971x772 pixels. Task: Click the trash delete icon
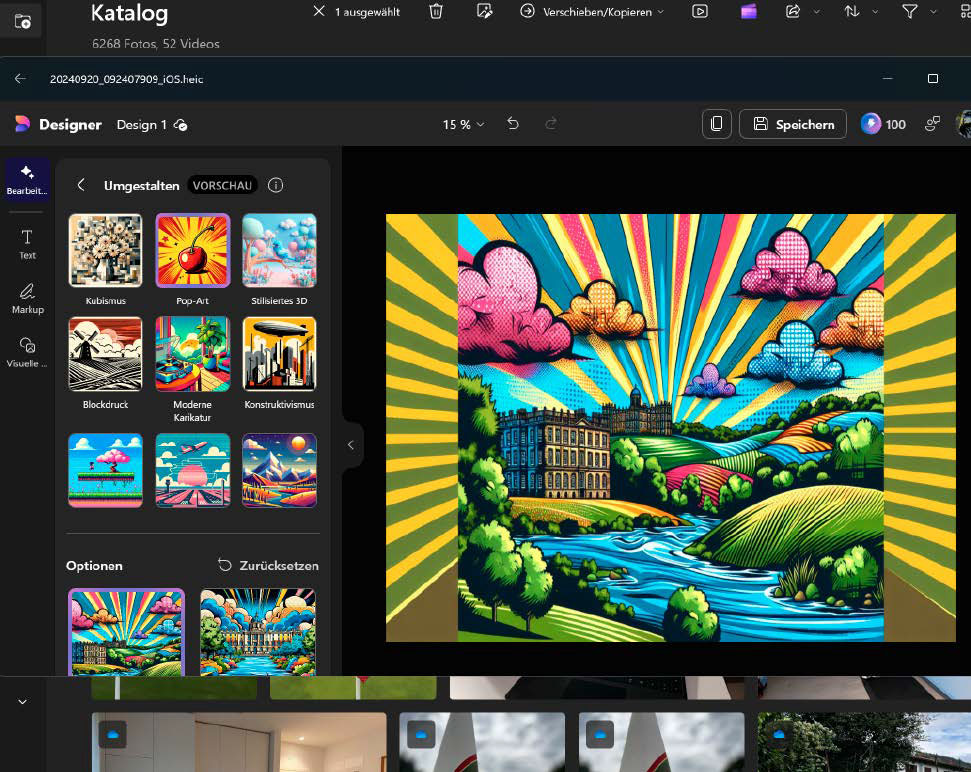(436, 12)
